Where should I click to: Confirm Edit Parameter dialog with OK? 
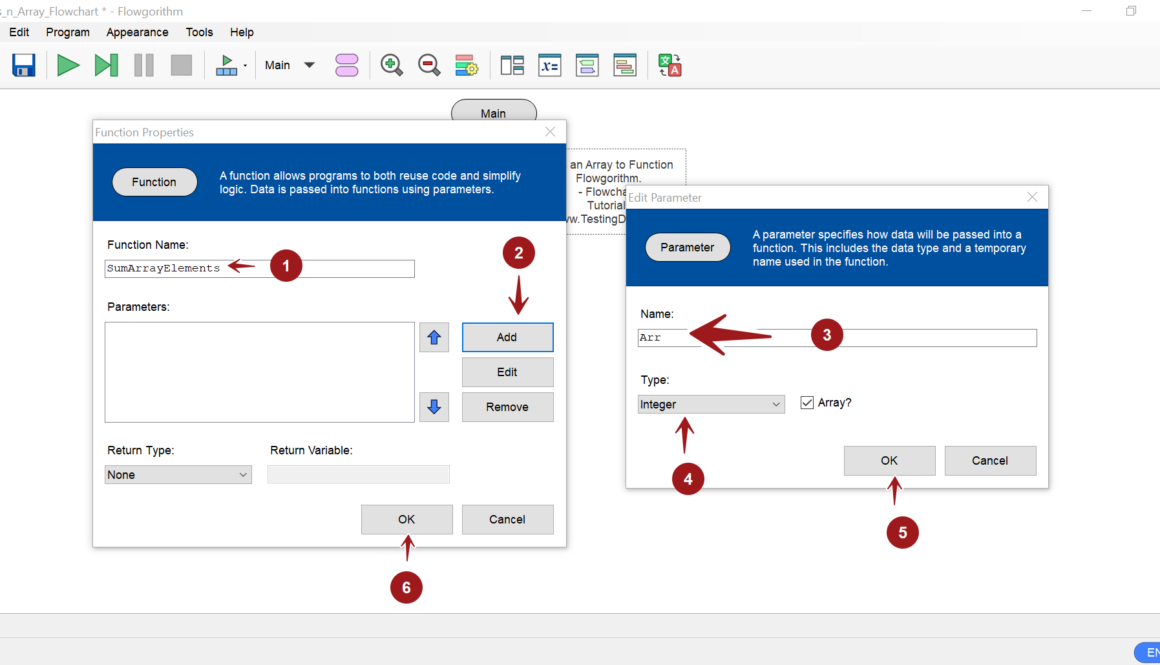[x=889, y=461]
